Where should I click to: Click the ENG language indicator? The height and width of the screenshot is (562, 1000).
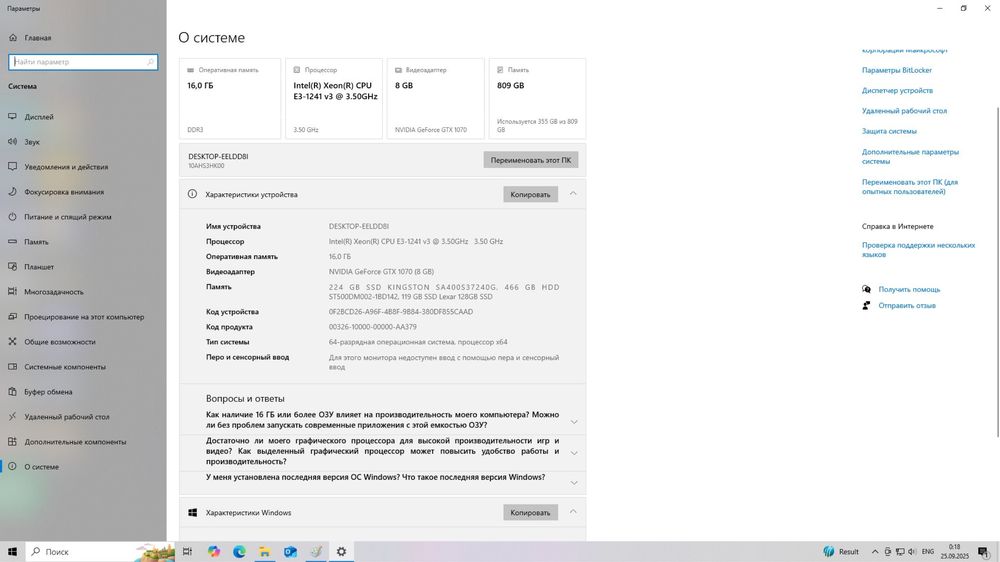coord(928,552)
